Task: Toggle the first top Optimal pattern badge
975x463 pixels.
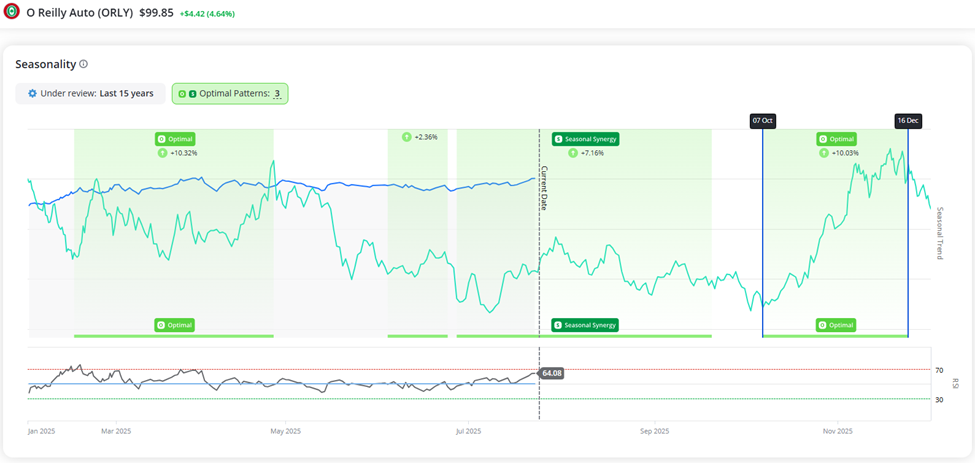Action: pos(175,139)
